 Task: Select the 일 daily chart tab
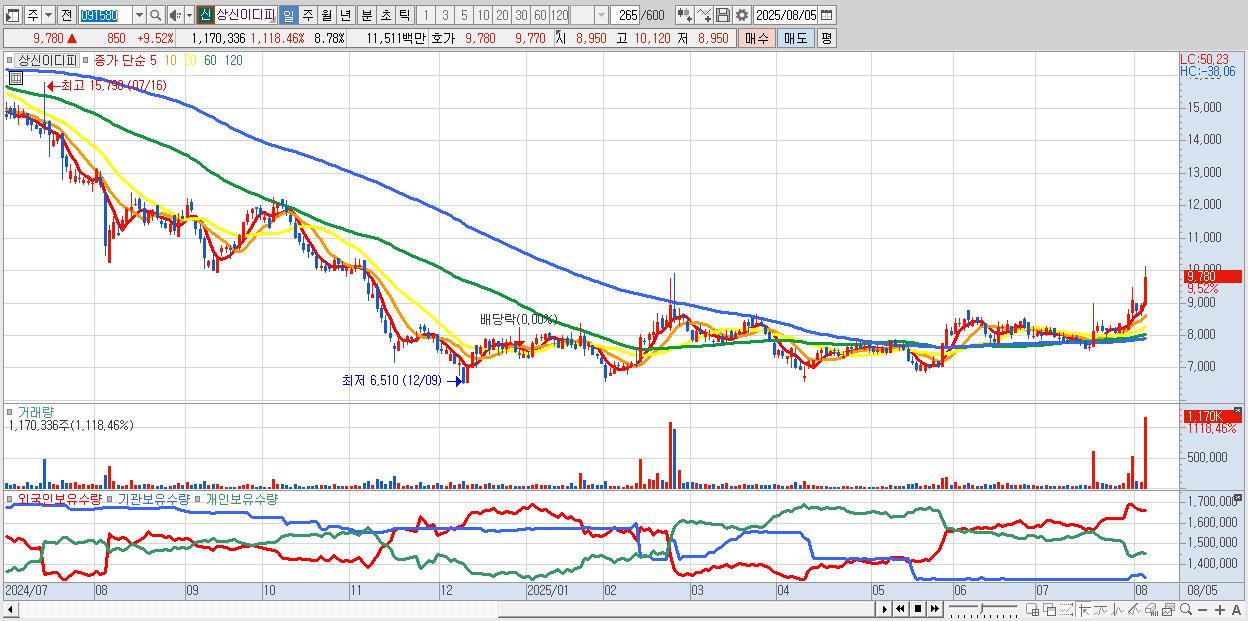point(288,15)
